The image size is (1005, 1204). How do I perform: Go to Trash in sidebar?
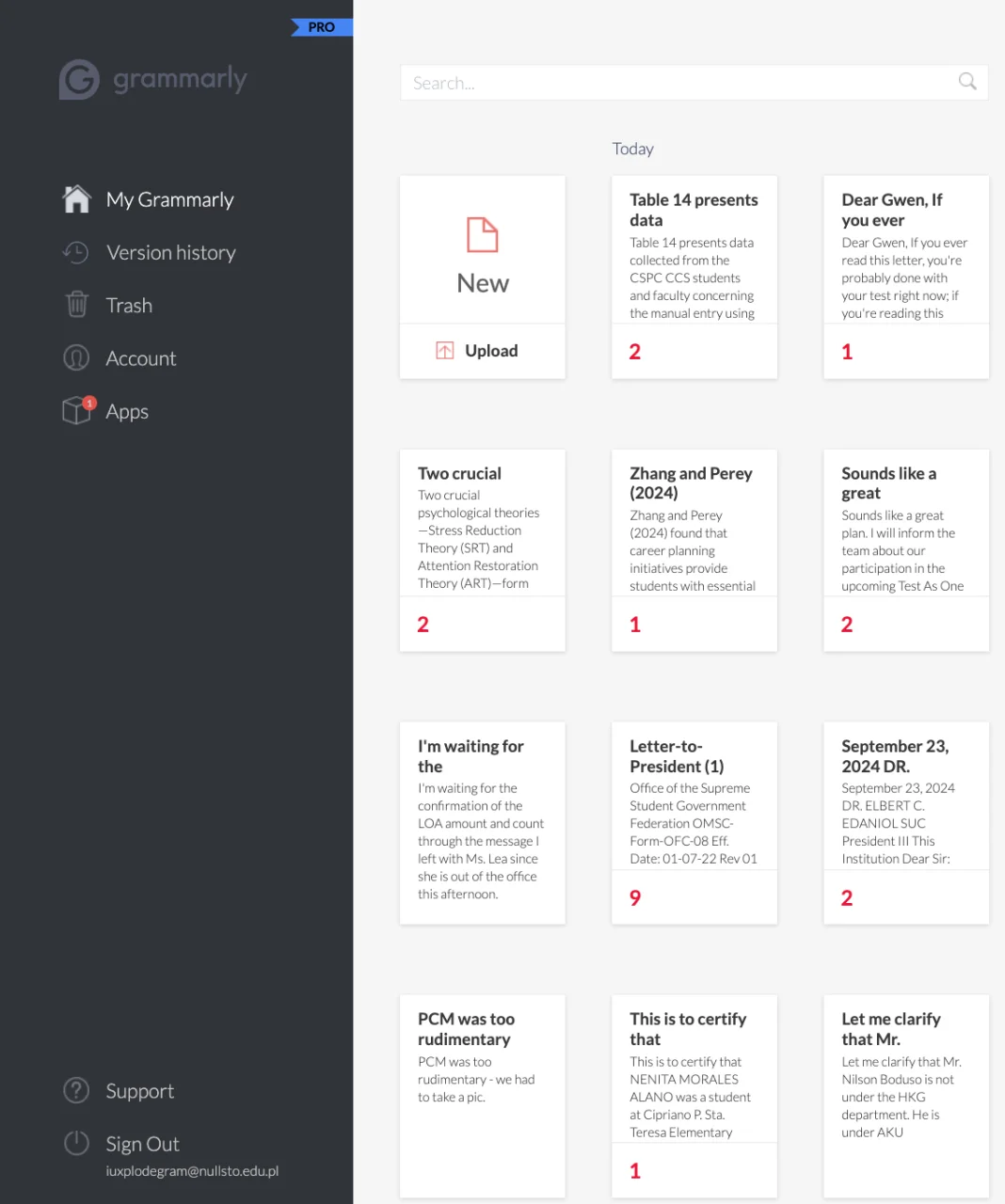click(129, 305)
